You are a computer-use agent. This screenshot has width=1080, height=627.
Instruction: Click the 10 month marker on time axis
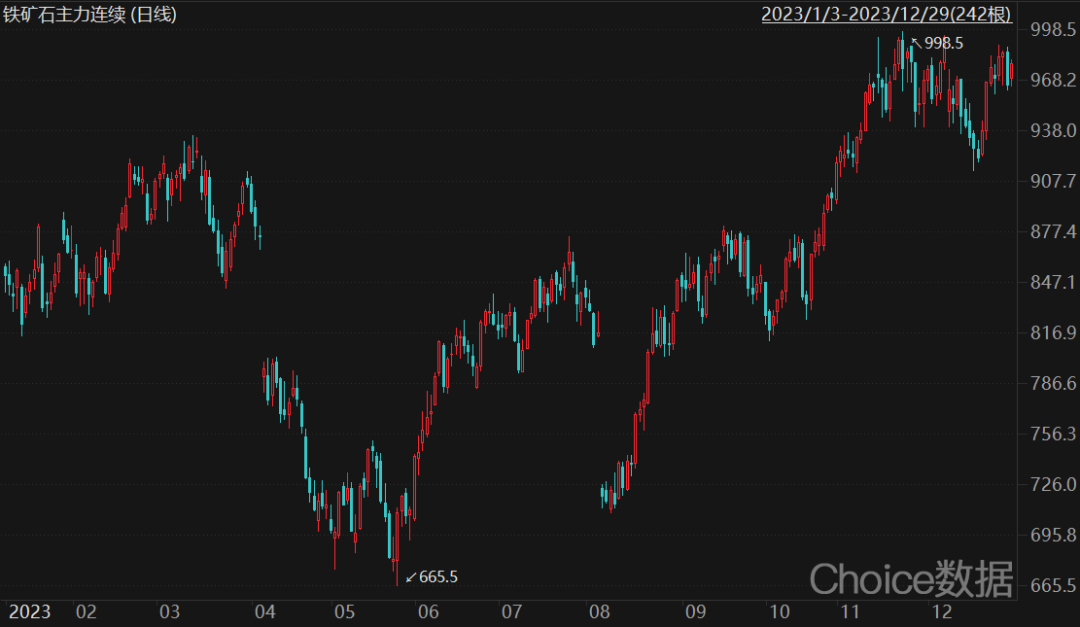click(x=779, y=612)
